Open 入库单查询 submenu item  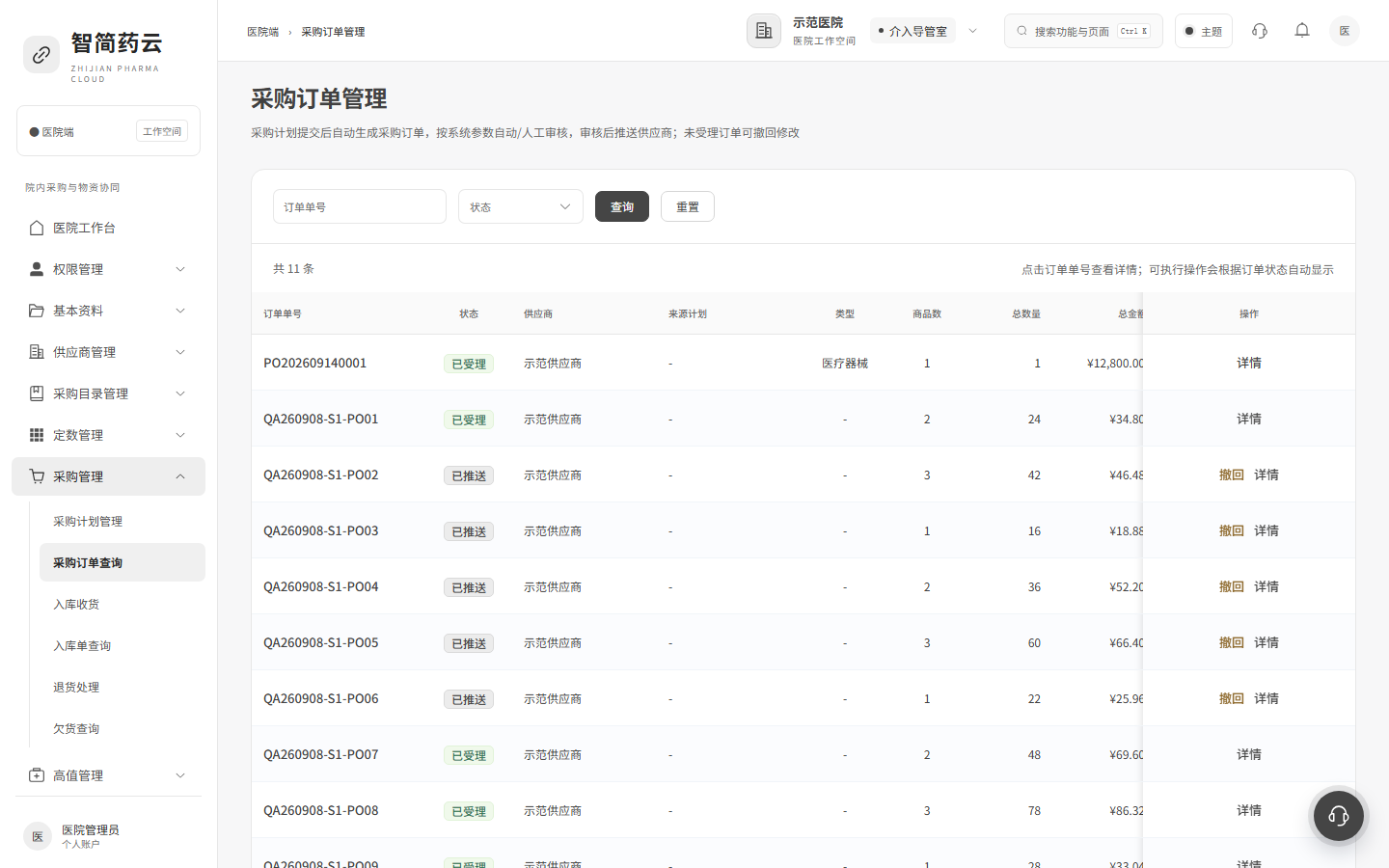123,645
